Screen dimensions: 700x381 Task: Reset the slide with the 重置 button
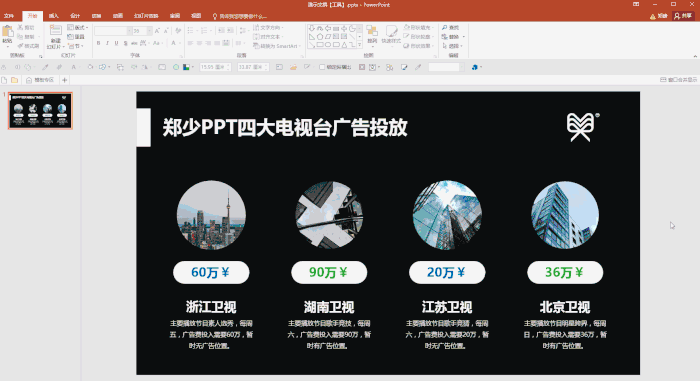click(76, 37)
